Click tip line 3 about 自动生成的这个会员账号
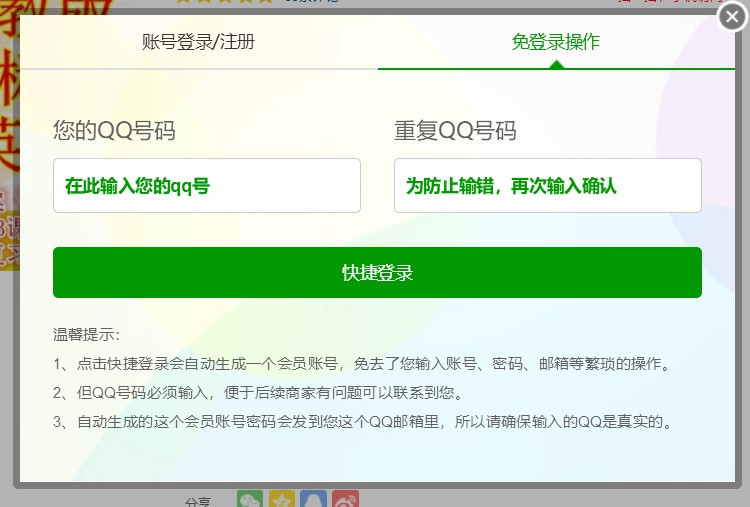 pyautogui.click(x=363, y=422)
